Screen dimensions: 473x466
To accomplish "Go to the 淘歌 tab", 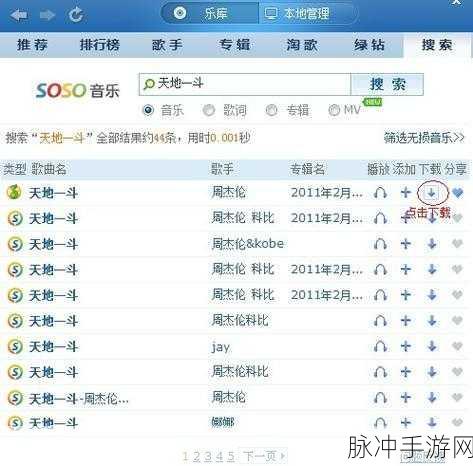I will (302, 45).
